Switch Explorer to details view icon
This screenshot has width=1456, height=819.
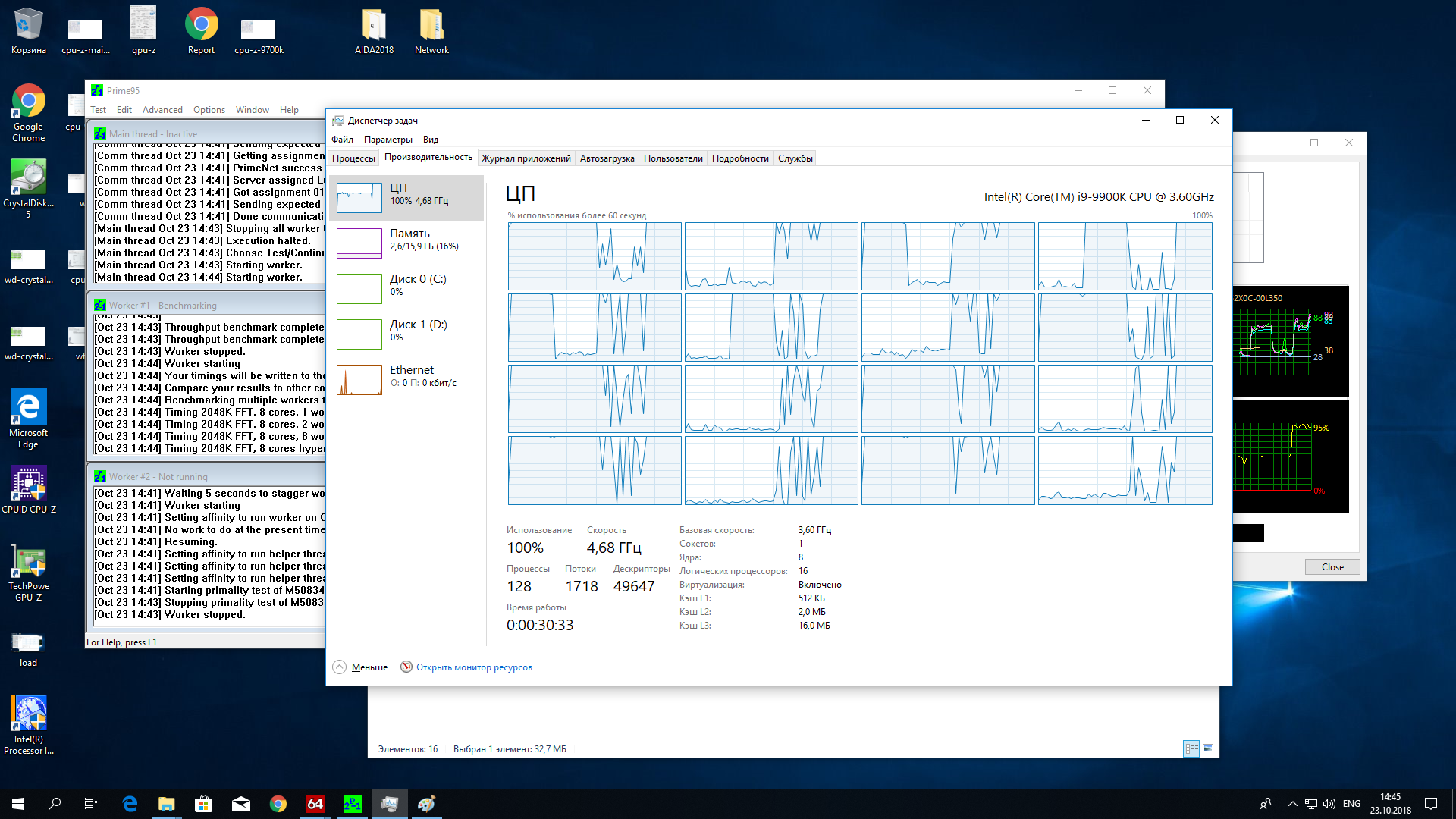1191,748
